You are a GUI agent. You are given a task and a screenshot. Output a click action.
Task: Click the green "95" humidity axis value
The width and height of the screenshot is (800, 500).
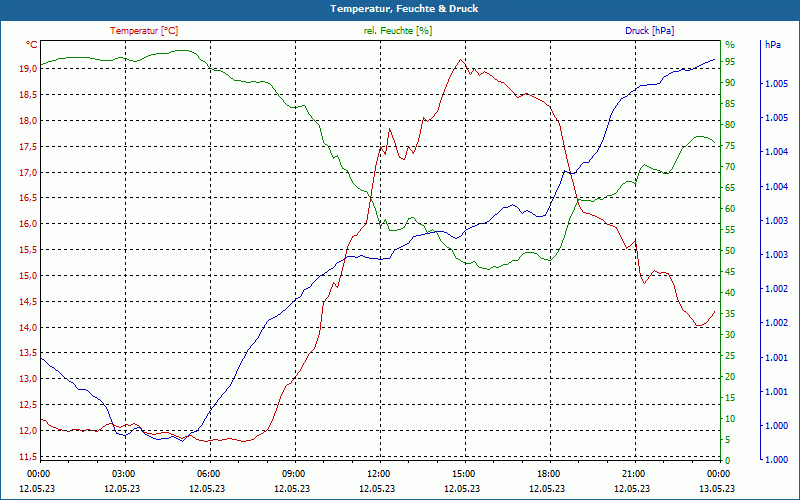coord(730,62)
